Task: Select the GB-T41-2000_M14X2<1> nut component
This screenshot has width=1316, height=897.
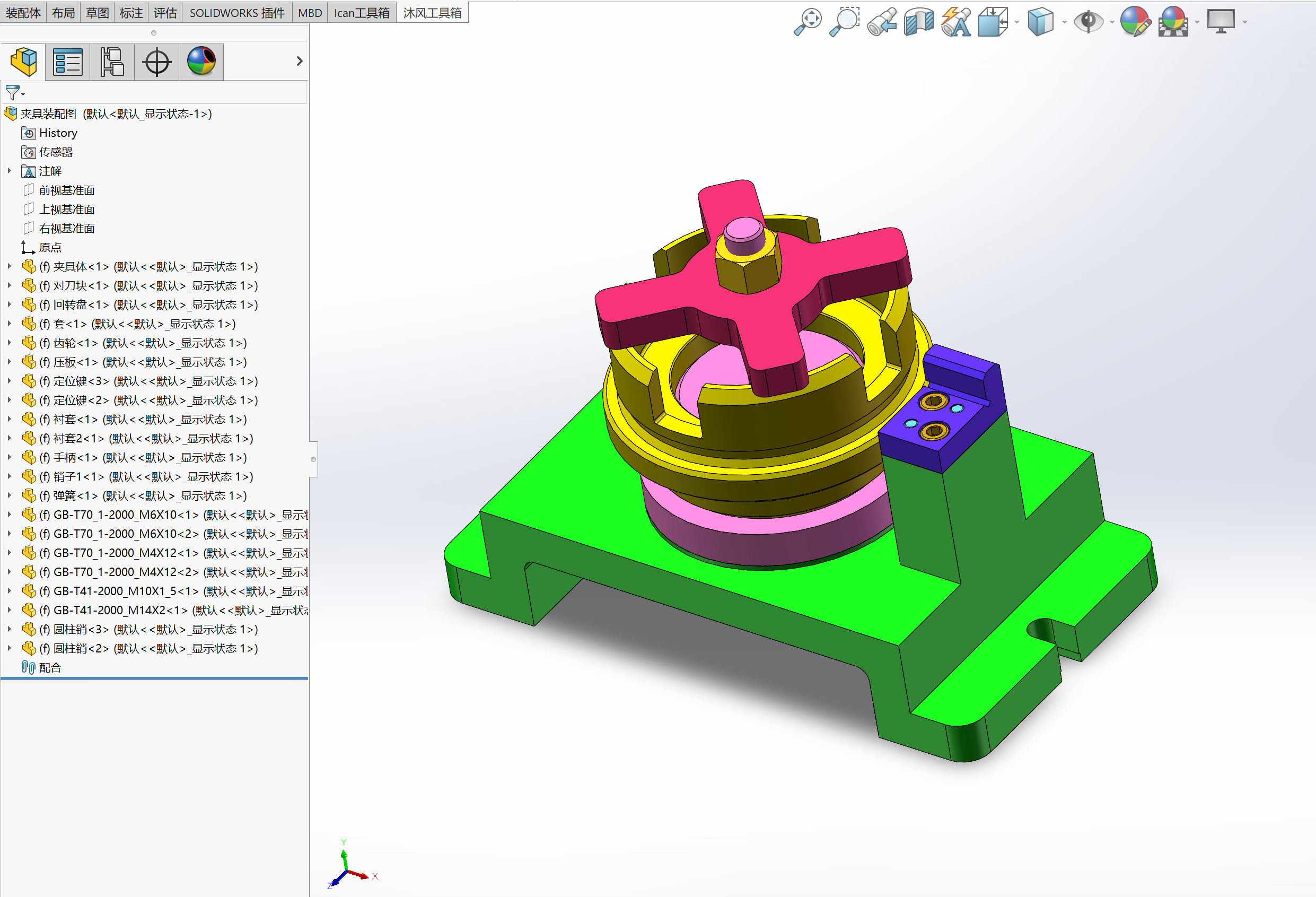Action: (x=165, y=610)
